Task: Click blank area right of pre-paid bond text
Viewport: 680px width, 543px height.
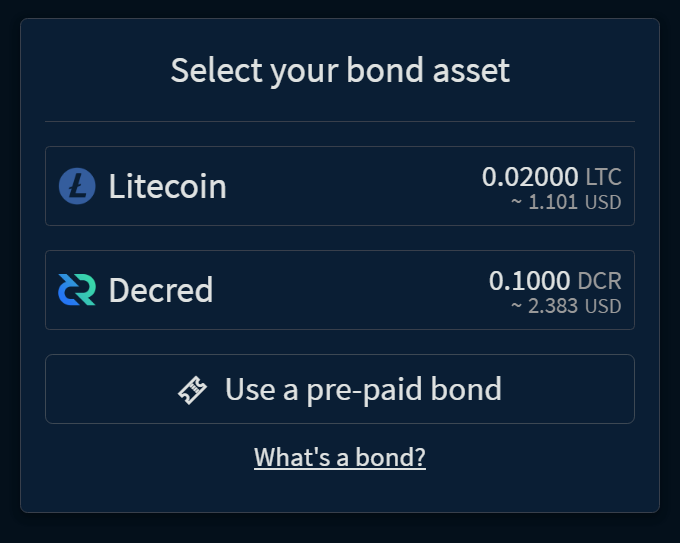Action: coord(570,389)
